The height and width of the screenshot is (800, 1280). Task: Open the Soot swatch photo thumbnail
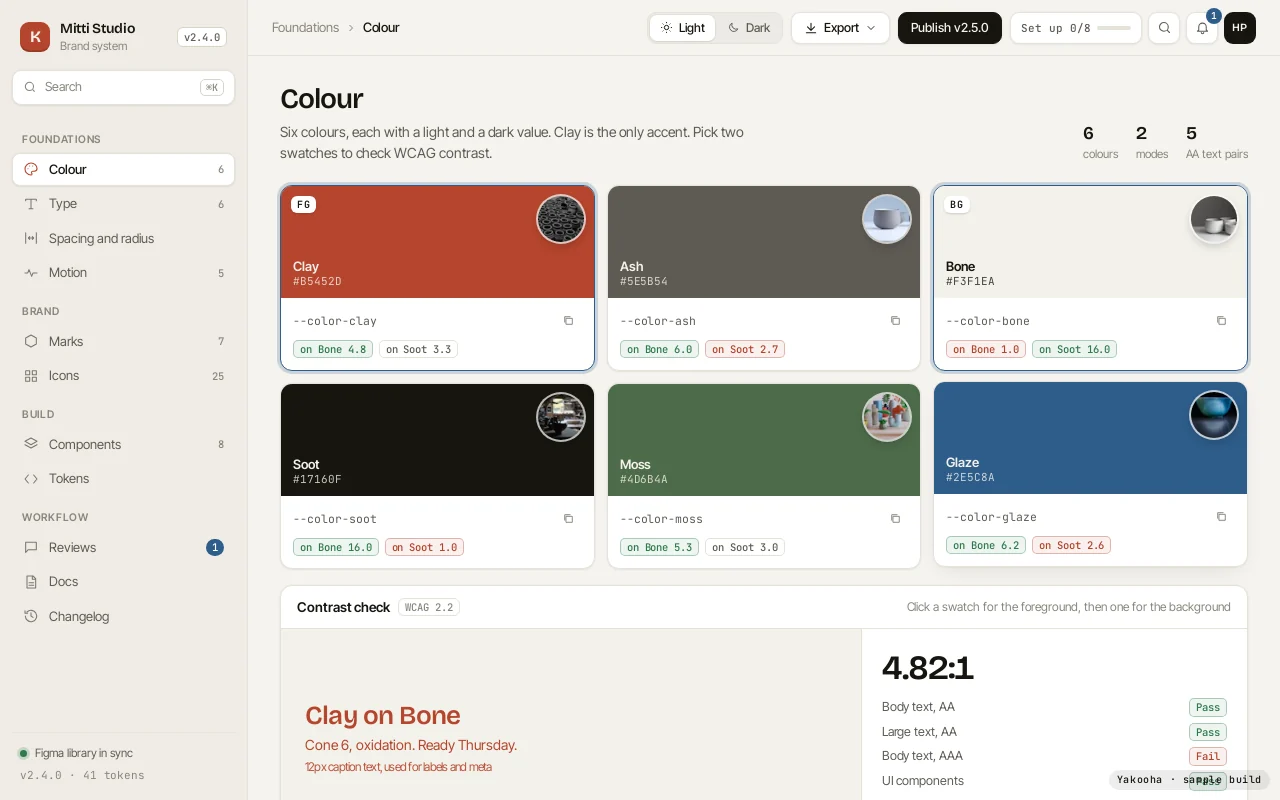click(x=561, y=417)
